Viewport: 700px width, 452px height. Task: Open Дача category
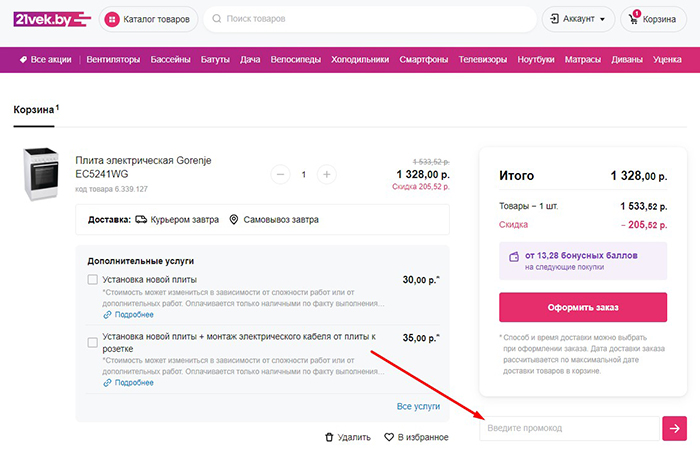click(250, 59)
